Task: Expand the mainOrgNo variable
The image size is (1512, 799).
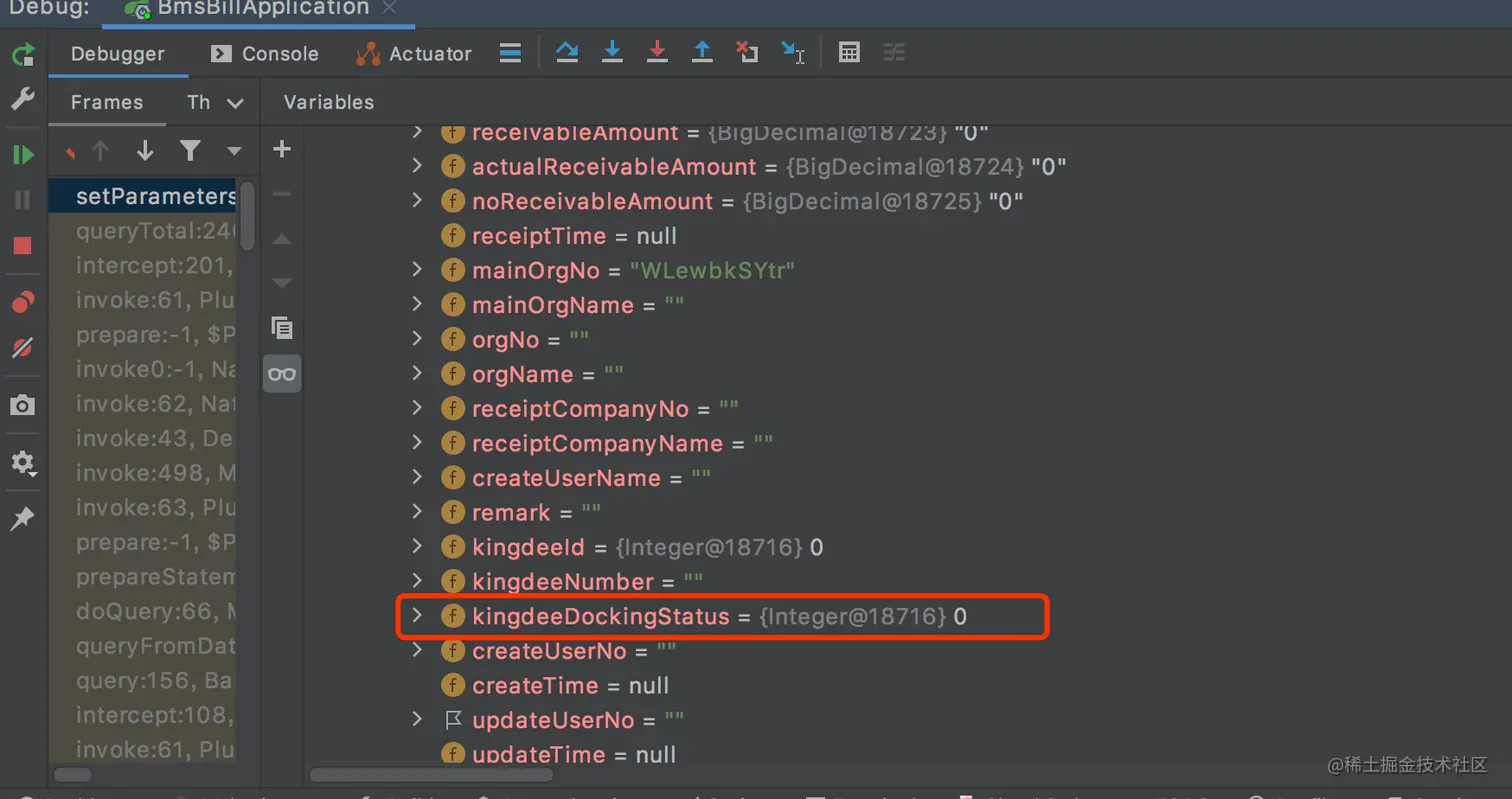Action: (418, 270)
